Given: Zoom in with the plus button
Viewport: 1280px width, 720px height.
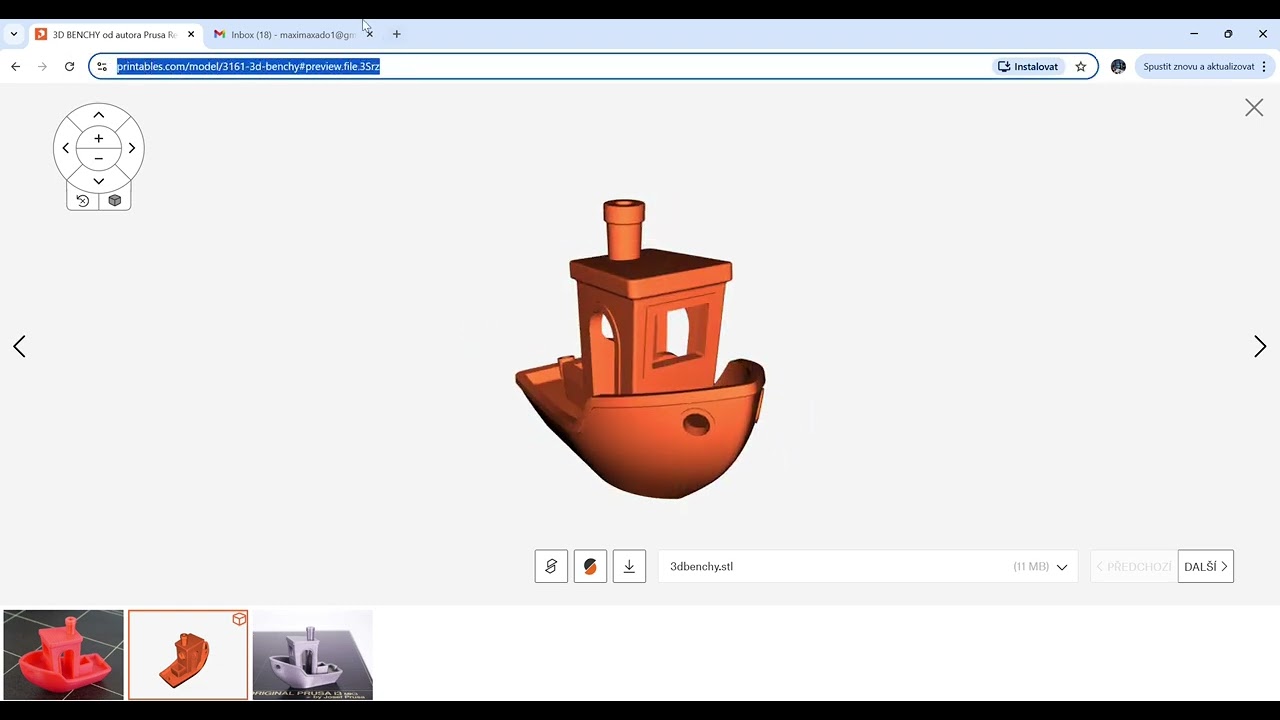Looking at the screenshot, I should click(98, 138).
